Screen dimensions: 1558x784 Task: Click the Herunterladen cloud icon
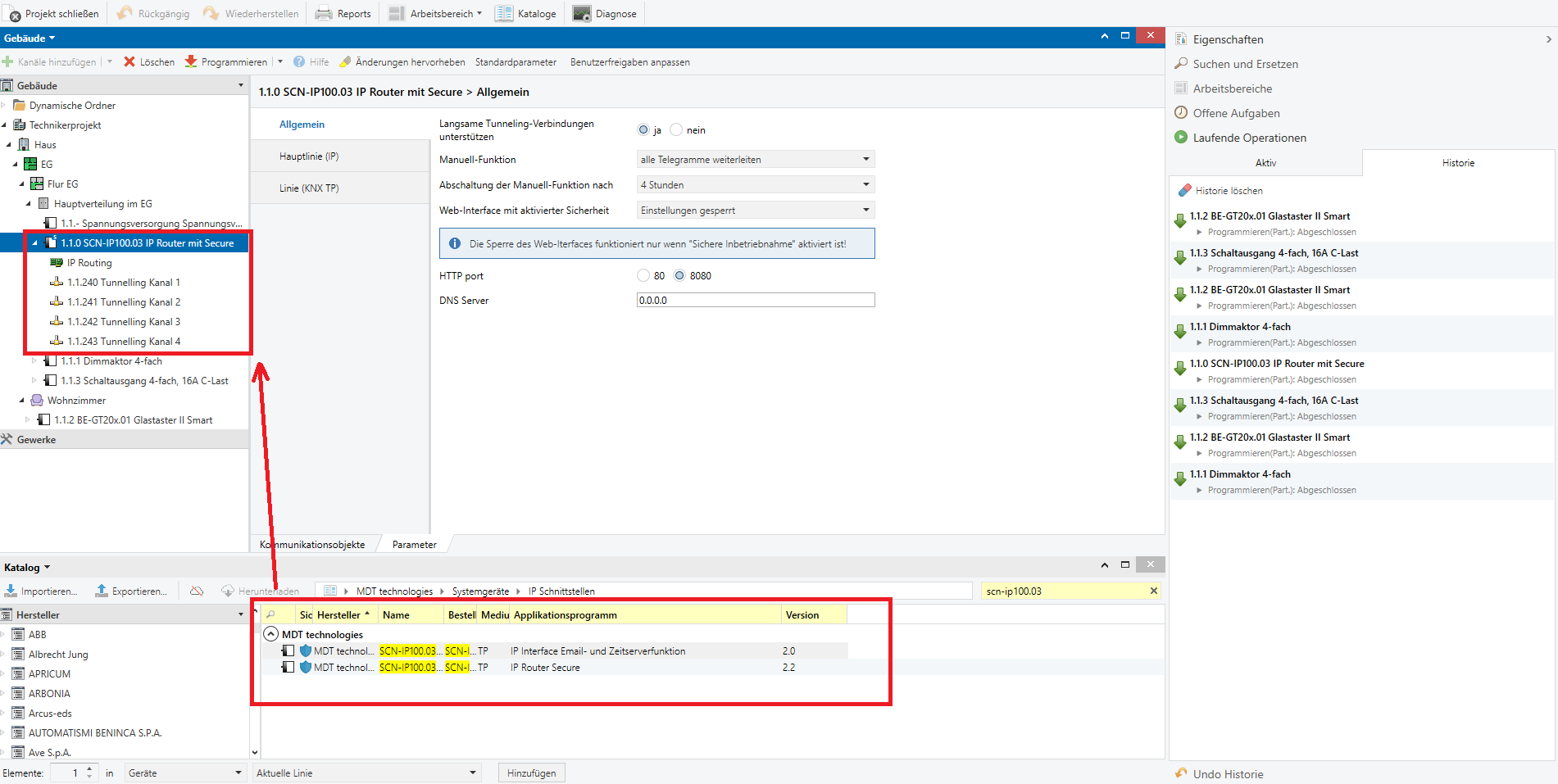[x=228, y=591]
